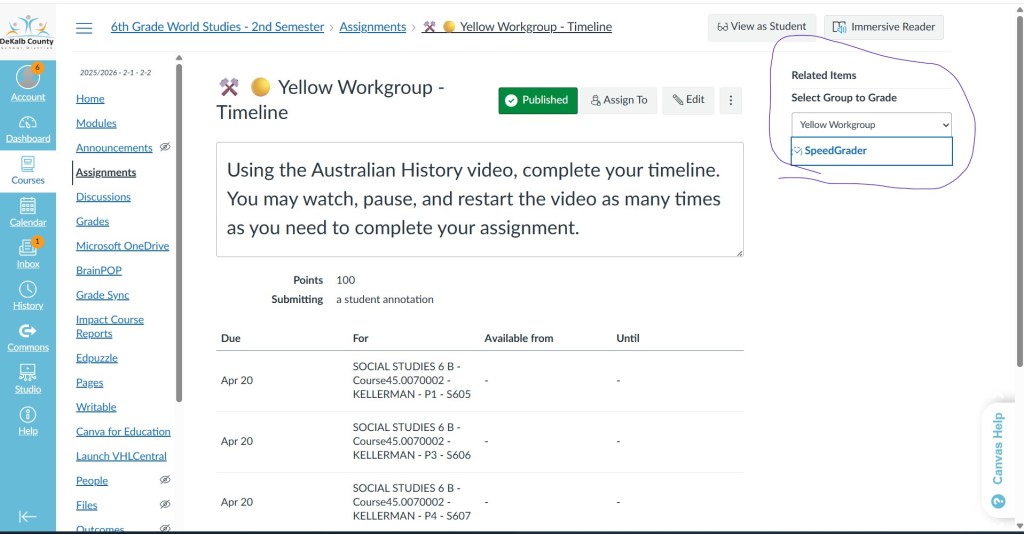This screenshot has height=534, width=1024.
Task: Toggle the hamburger course menu icon
Action: point(84,28)
